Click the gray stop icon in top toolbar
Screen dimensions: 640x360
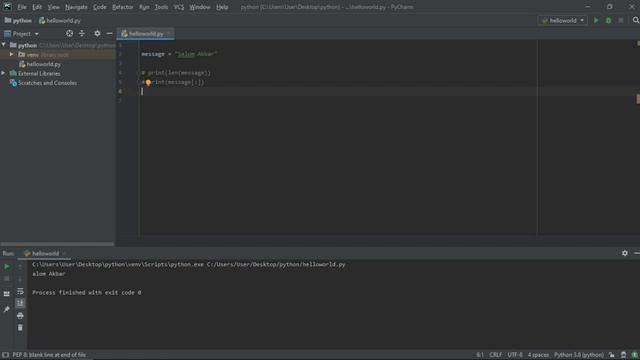[621, 20]
